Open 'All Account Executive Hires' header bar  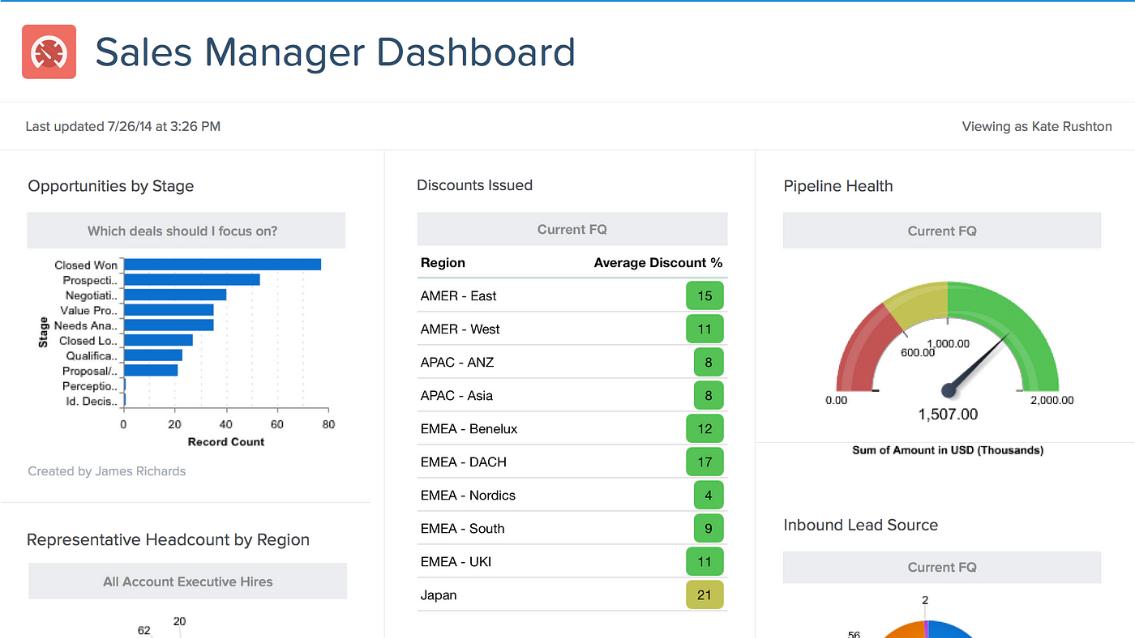click(187, 582)
